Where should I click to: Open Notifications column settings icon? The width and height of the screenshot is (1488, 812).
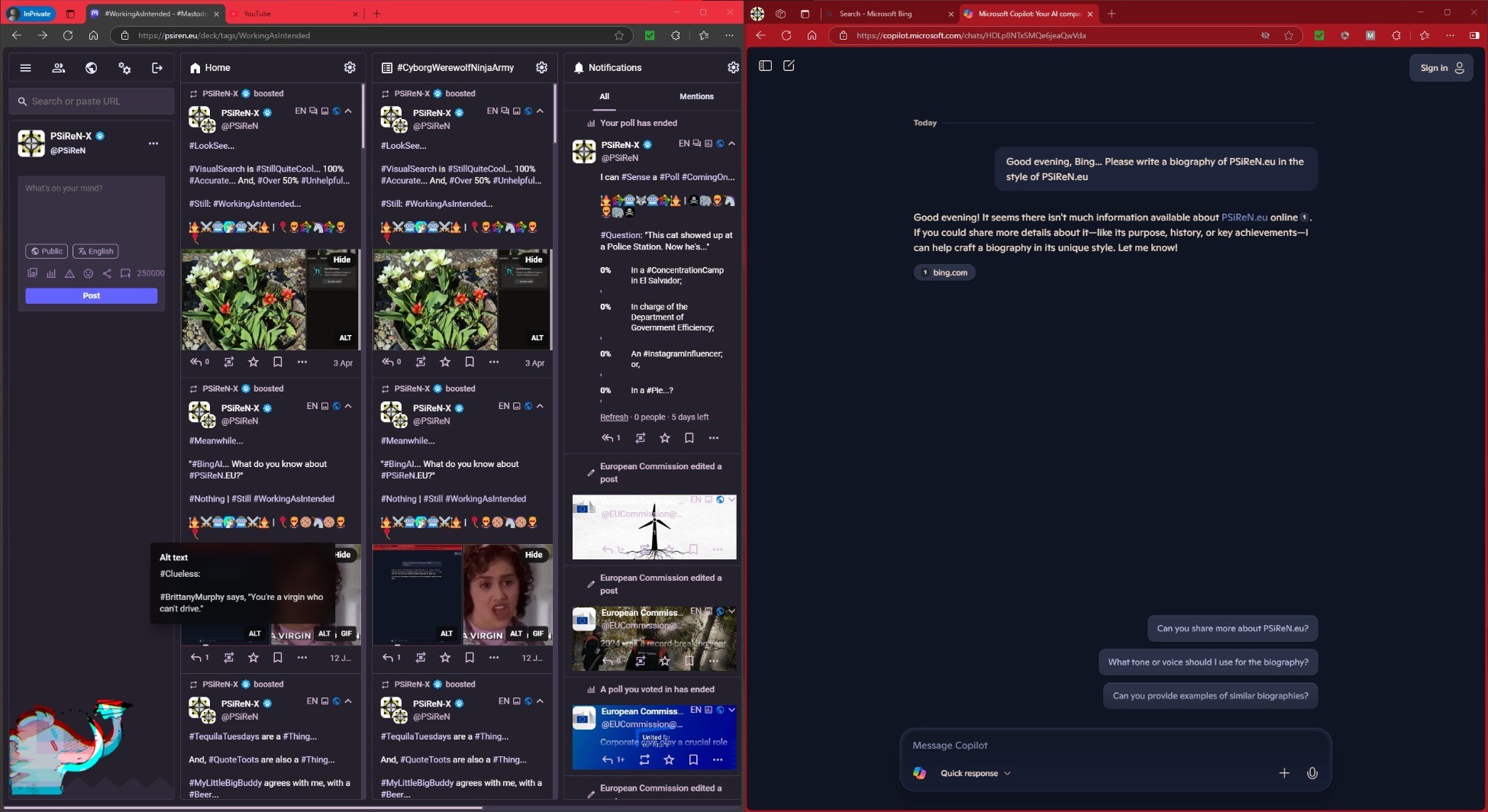tap(733, 67)
